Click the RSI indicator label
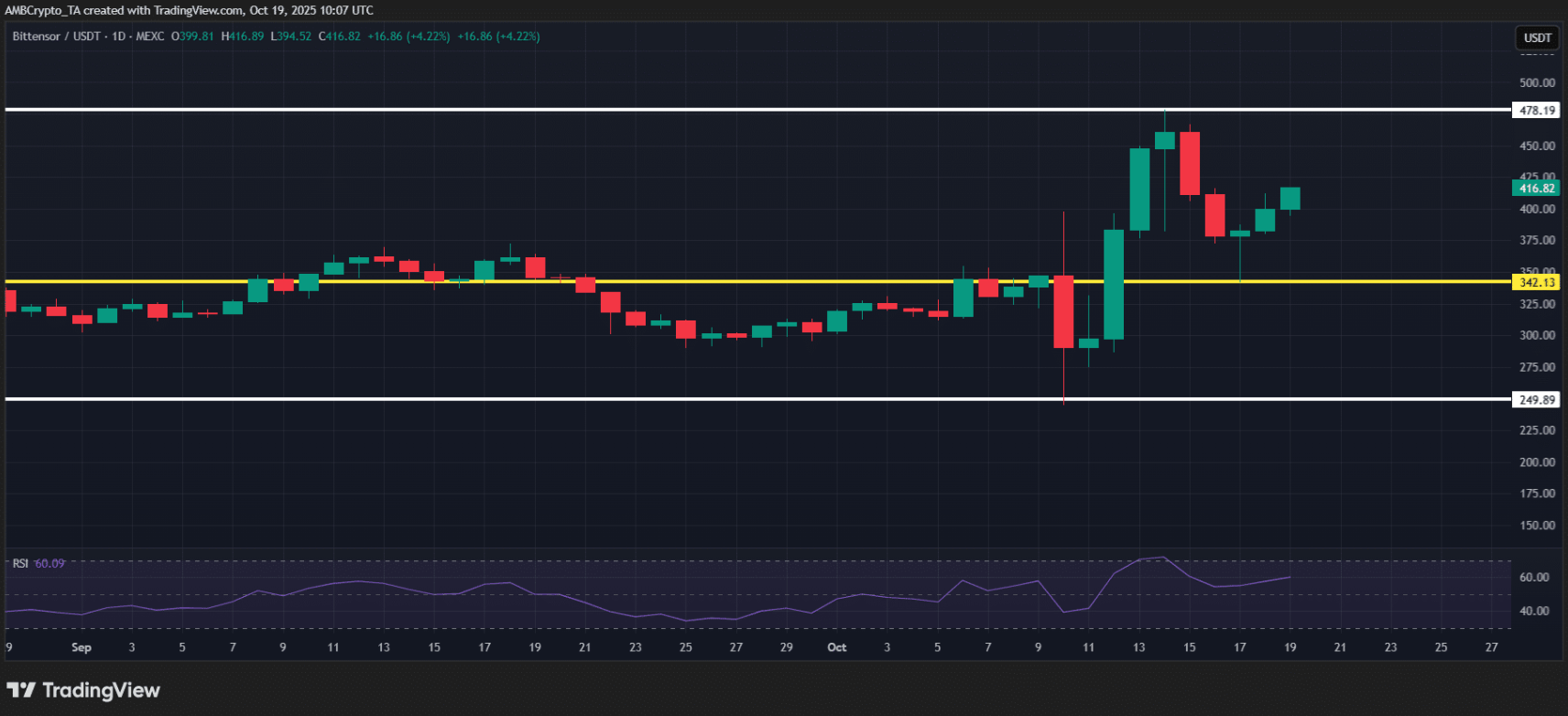Screen dimensions: 1568x716 click(20, 564)
